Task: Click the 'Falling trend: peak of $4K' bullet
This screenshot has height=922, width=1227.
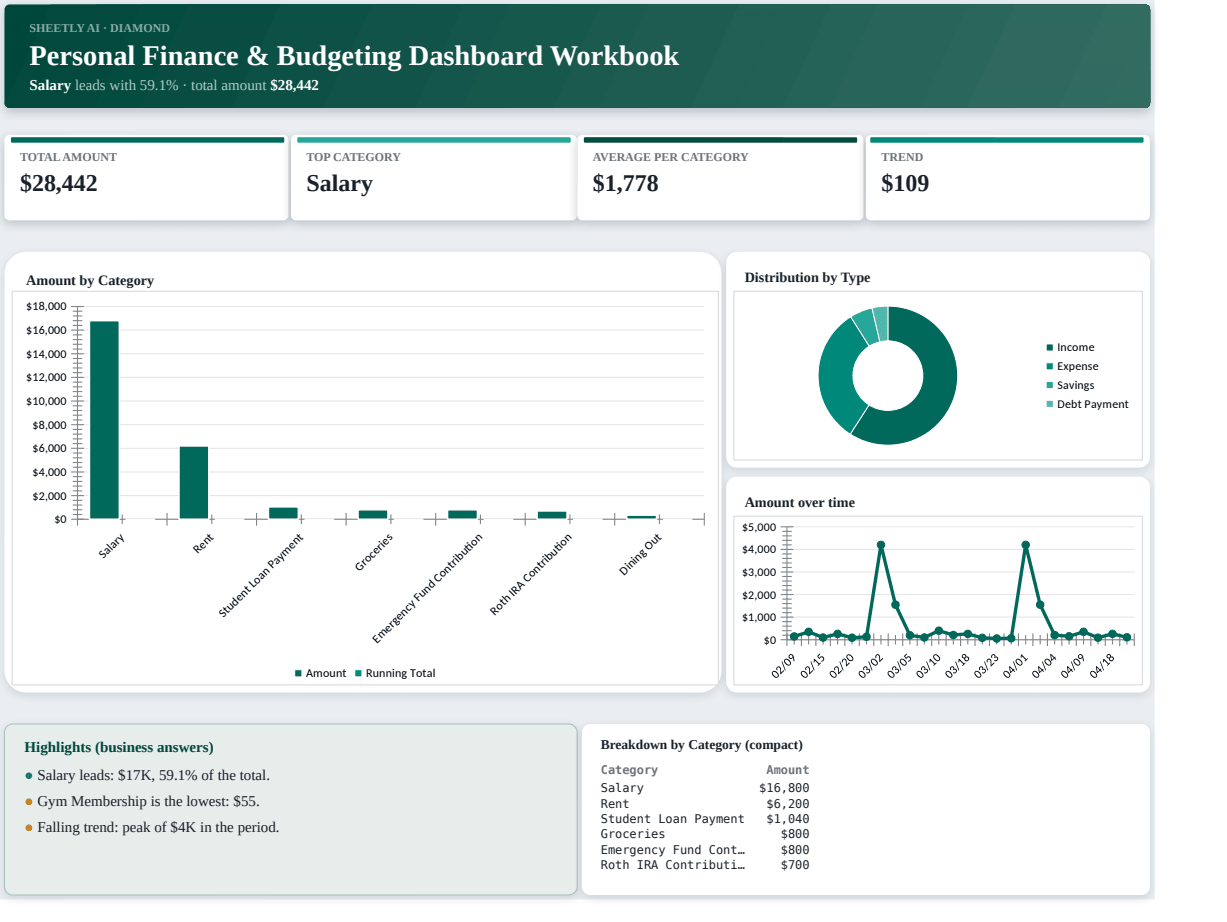Action: pyautogui.click(x=152, y=827)
